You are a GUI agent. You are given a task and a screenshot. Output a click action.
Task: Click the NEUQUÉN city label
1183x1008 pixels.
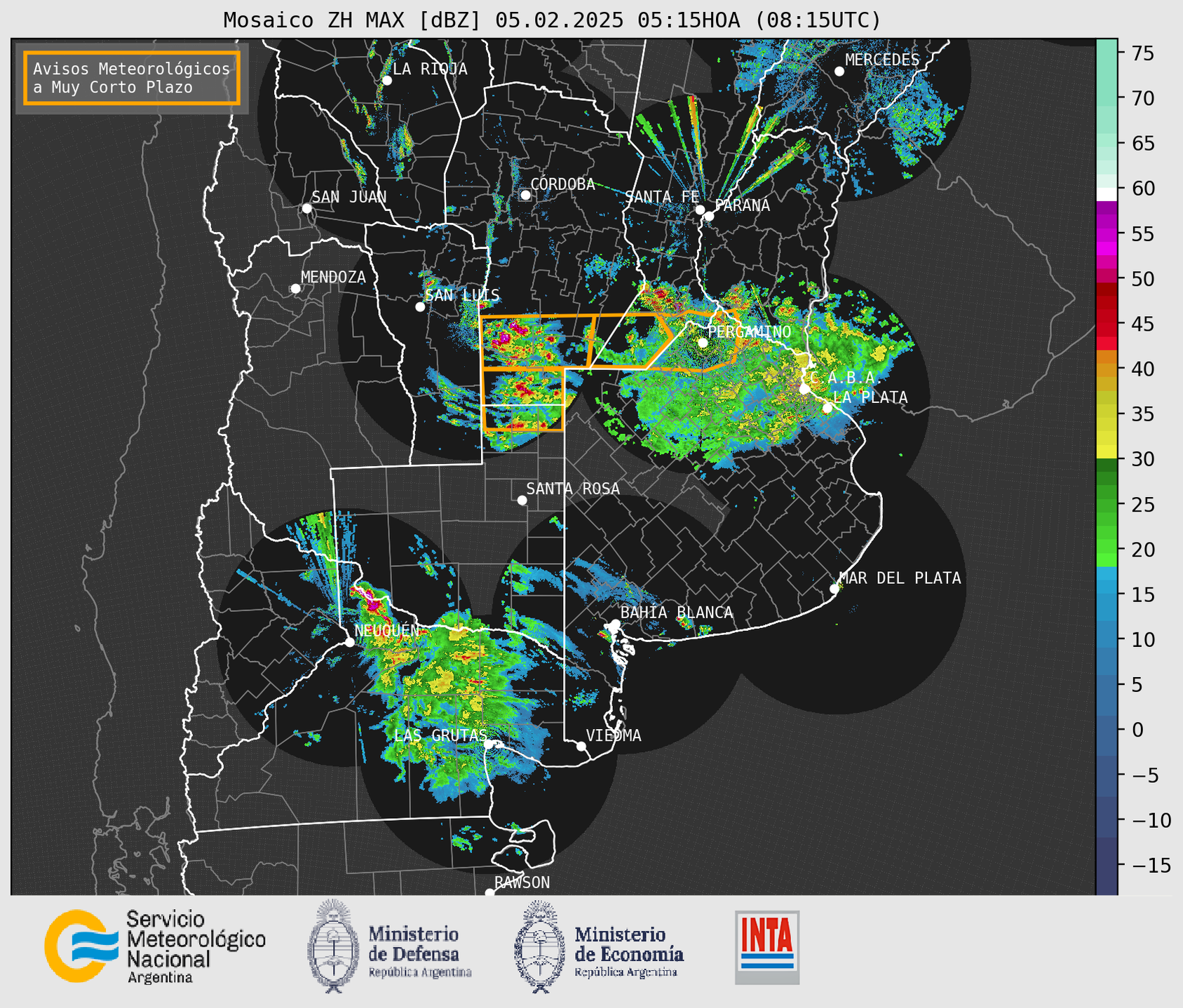[387, 631]
